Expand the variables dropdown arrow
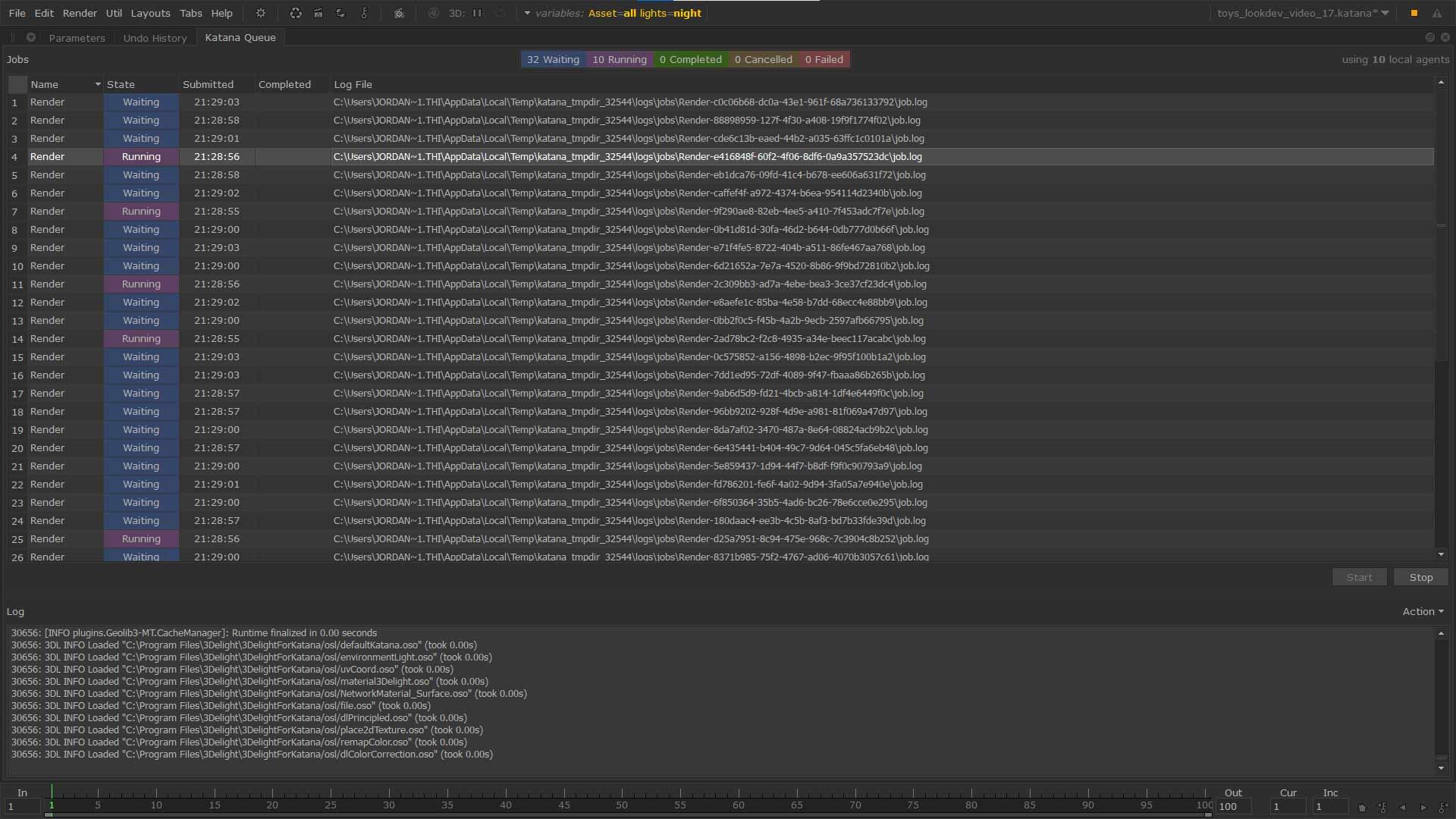 pos(527,13)
